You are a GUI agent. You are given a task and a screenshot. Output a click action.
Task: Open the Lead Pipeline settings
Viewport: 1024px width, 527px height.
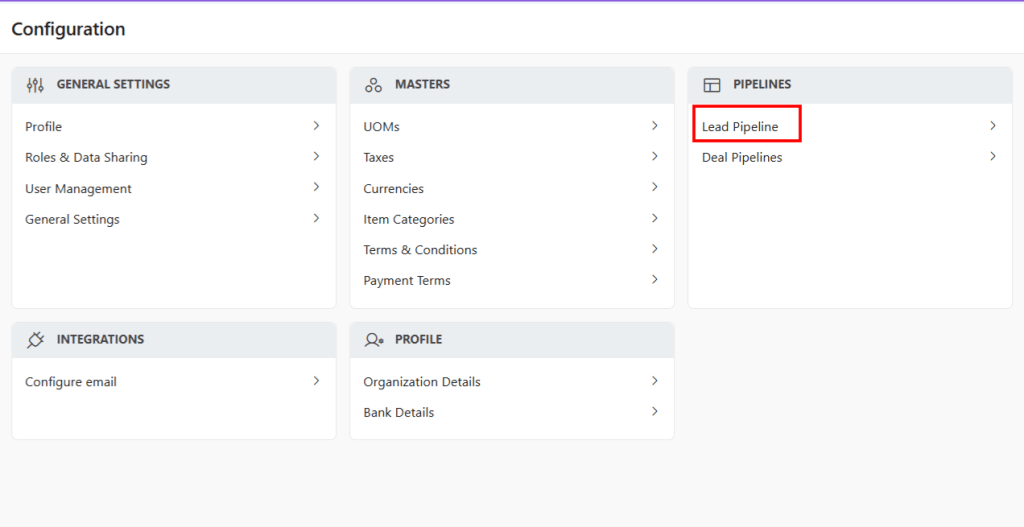click(740, 127)
